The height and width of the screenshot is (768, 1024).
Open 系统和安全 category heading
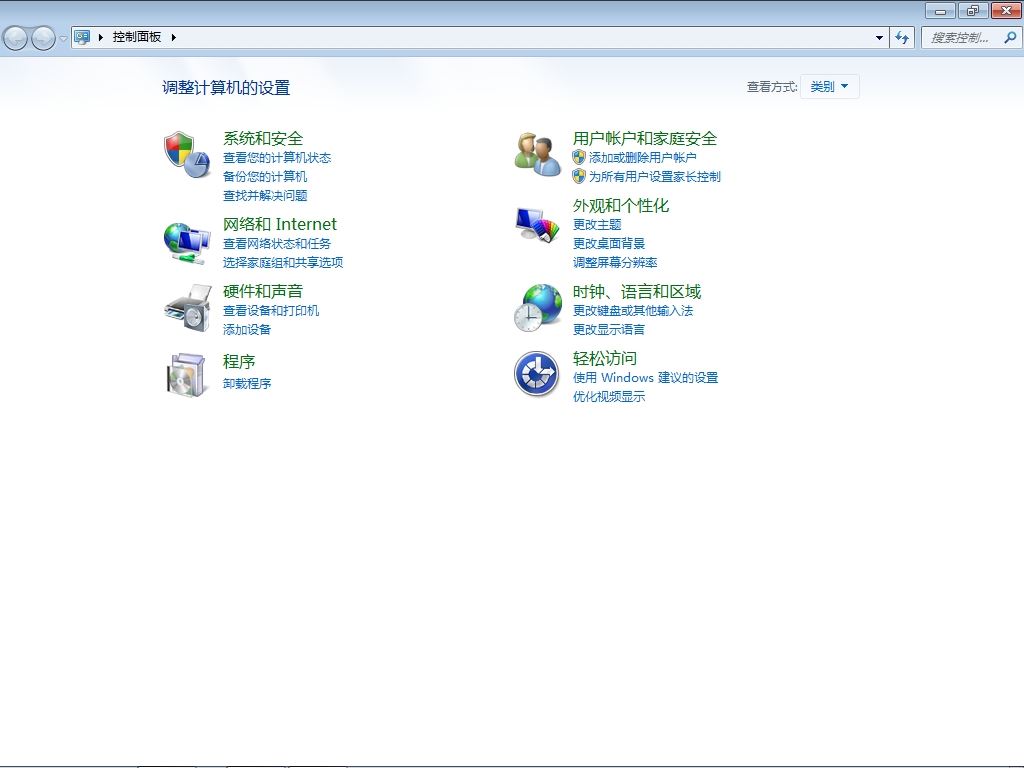[263, 138]
